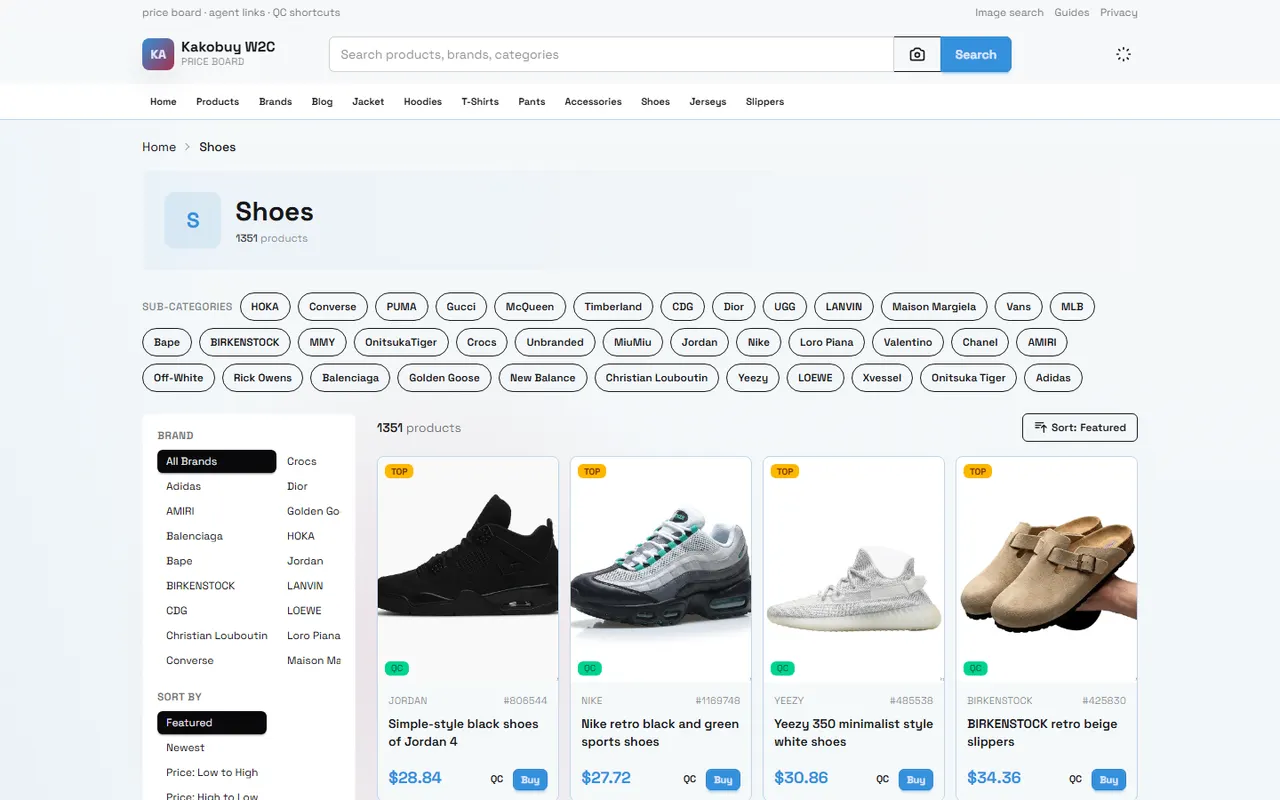Click Buy on the Jordan 4 card
Screen dimensions: 1280x800
point(530,780)
